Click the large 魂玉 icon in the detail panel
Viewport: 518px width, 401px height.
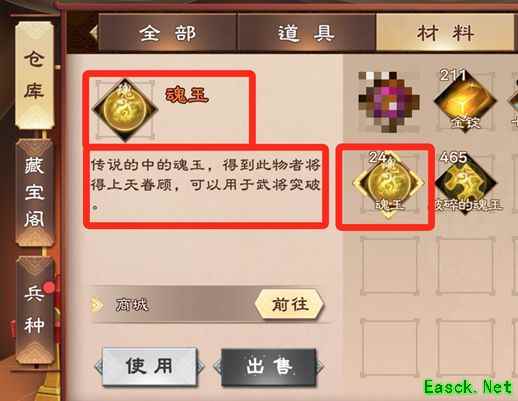125,110
